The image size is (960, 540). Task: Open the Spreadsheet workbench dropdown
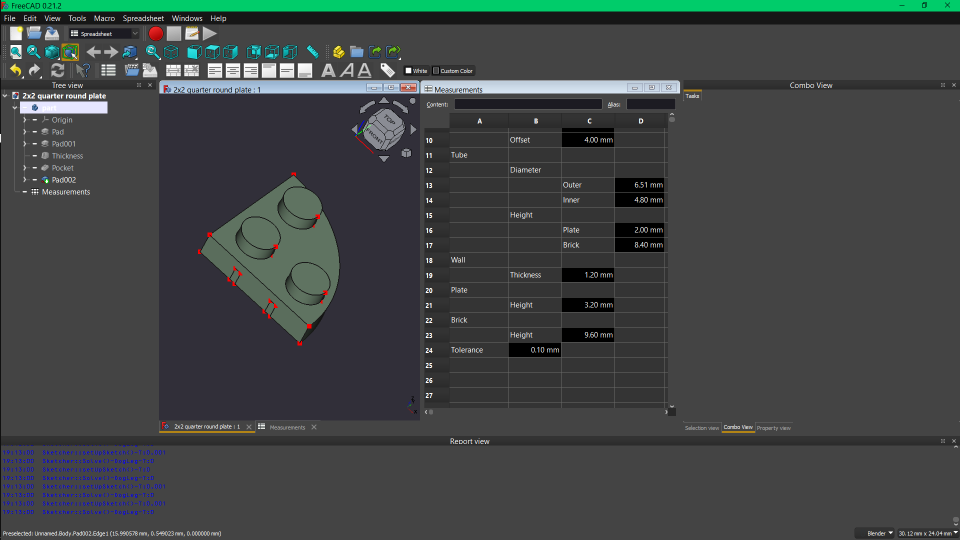pyautogui.click(x=104, y=33)
